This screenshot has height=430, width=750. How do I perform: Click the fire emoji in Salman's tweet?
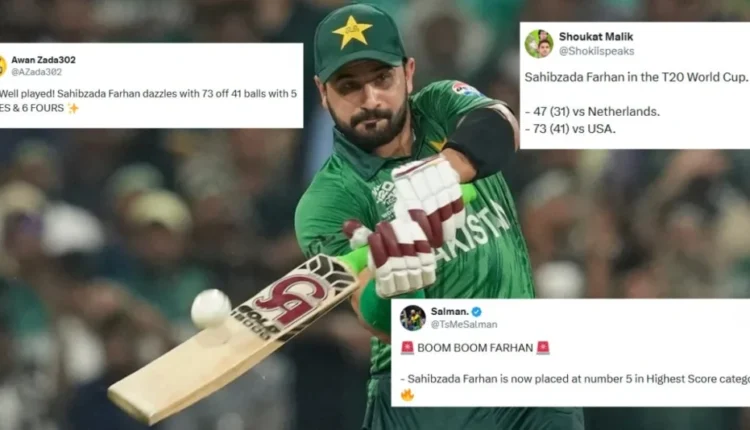point(407,395)
